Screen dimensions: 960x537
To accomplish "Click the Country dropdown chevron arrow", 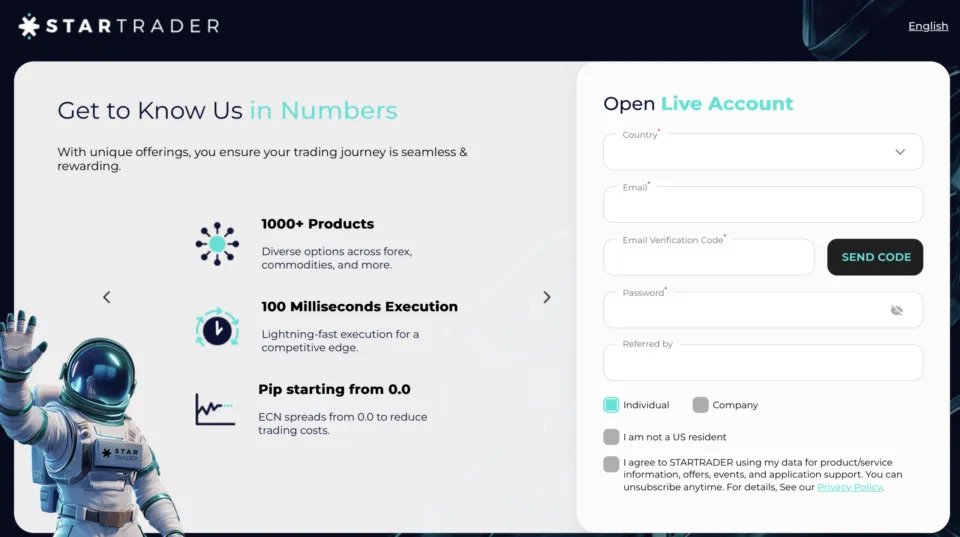I will [899, 152].
